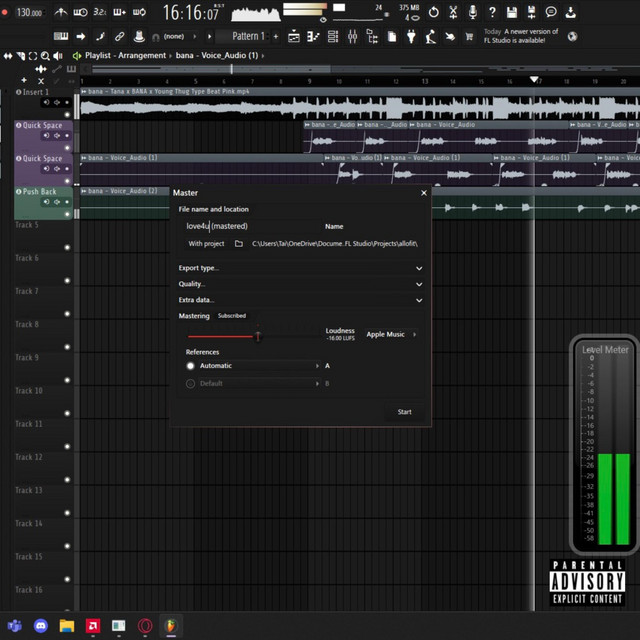Click the With project location button

pyautogui.click(x=206, y=244)
